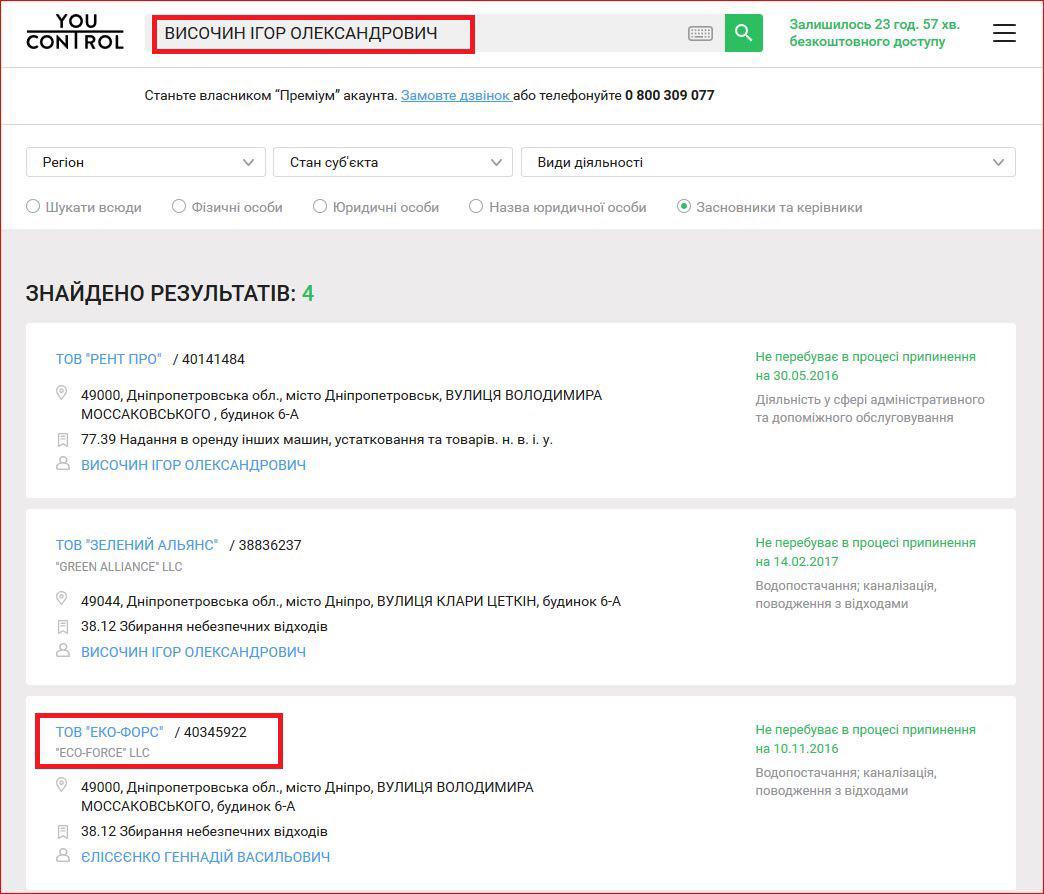The height and width of the screenshot is (894, 1044).
Task: Click address of ТОВ "ЕКО-ФОРС"
Action: point(308,797)
